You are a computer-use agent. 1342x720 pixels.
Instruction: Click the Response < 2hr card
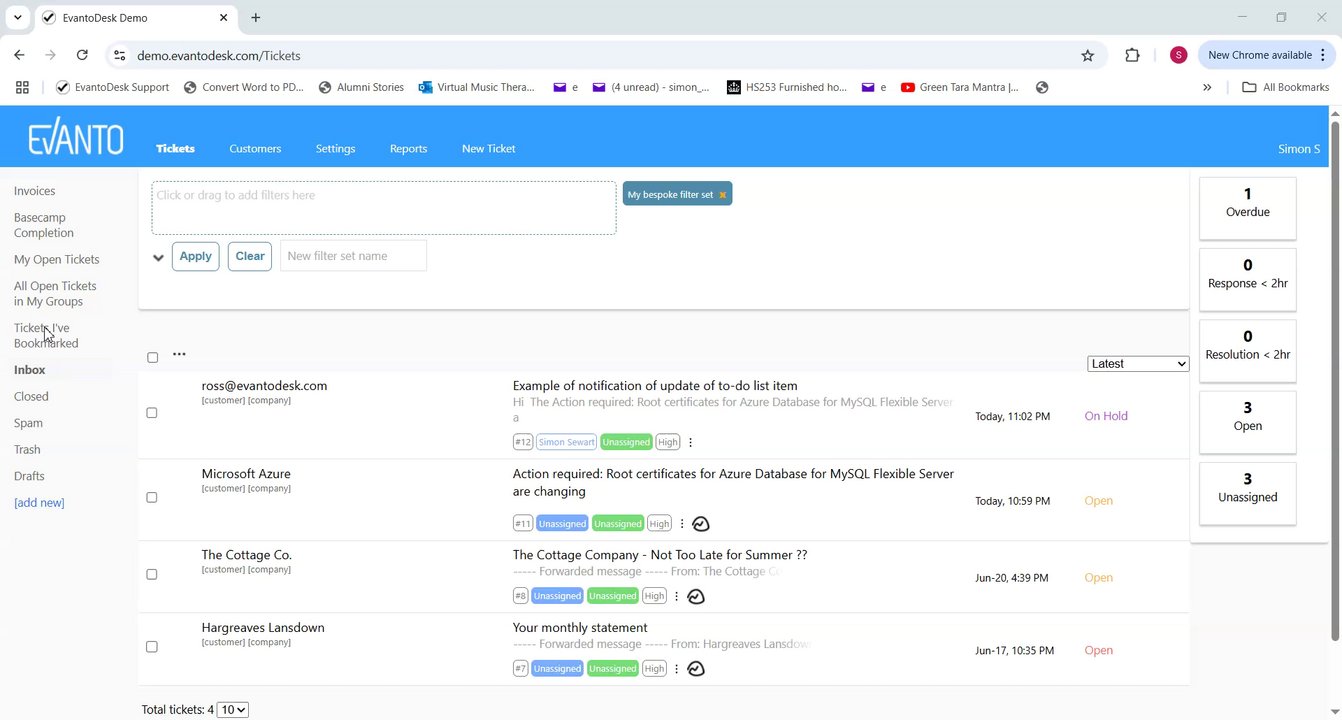click(x=1247, y=280)
